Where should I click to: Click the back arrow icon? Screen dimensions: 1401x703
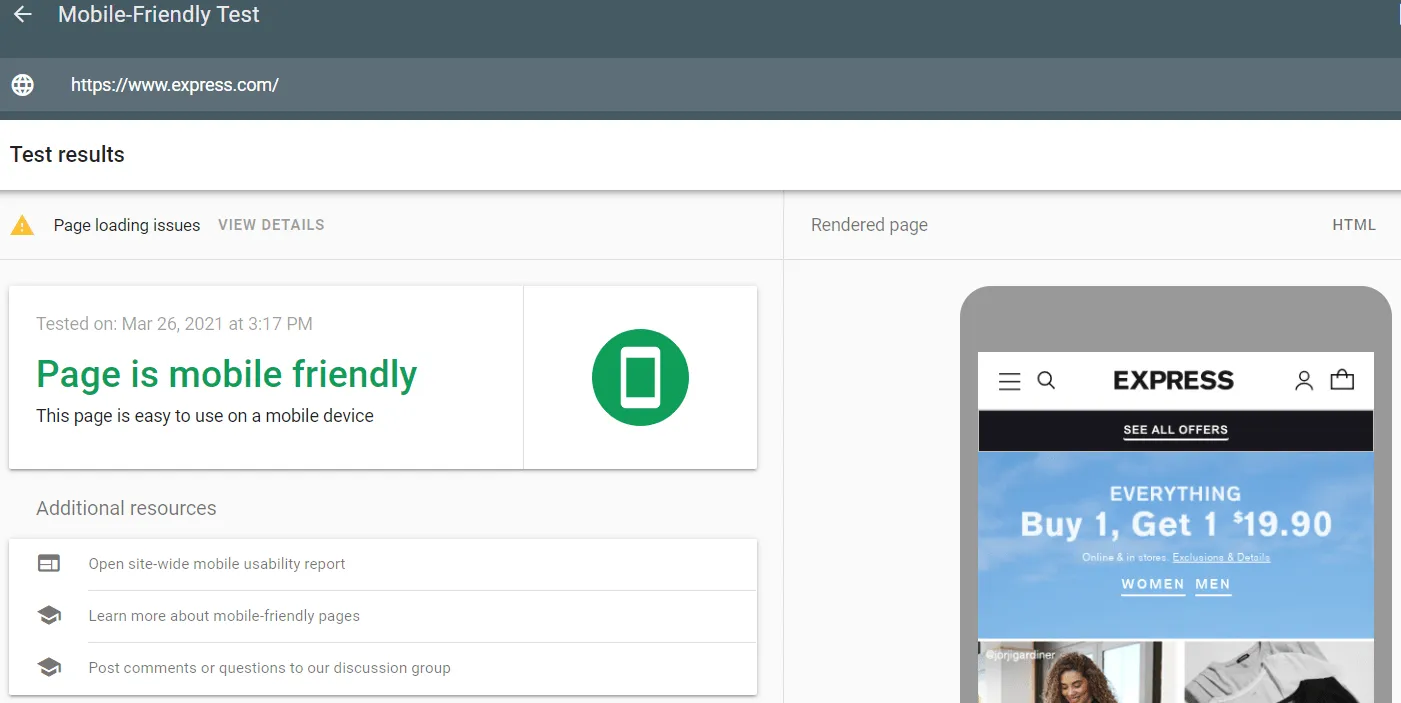click(x=22, y=15)
